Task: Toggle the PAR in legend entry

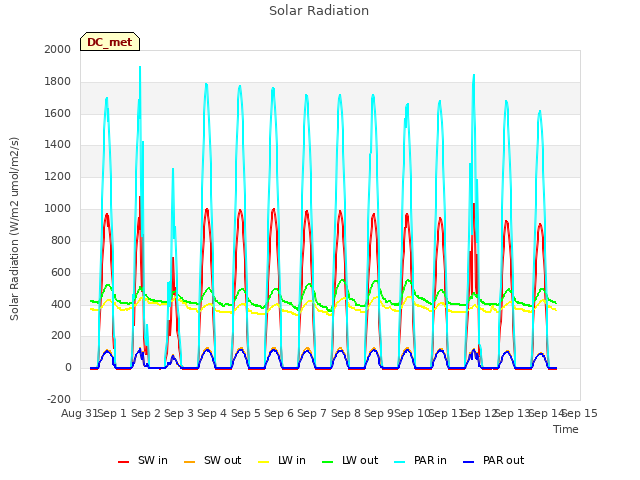Action: pos(420,460)
